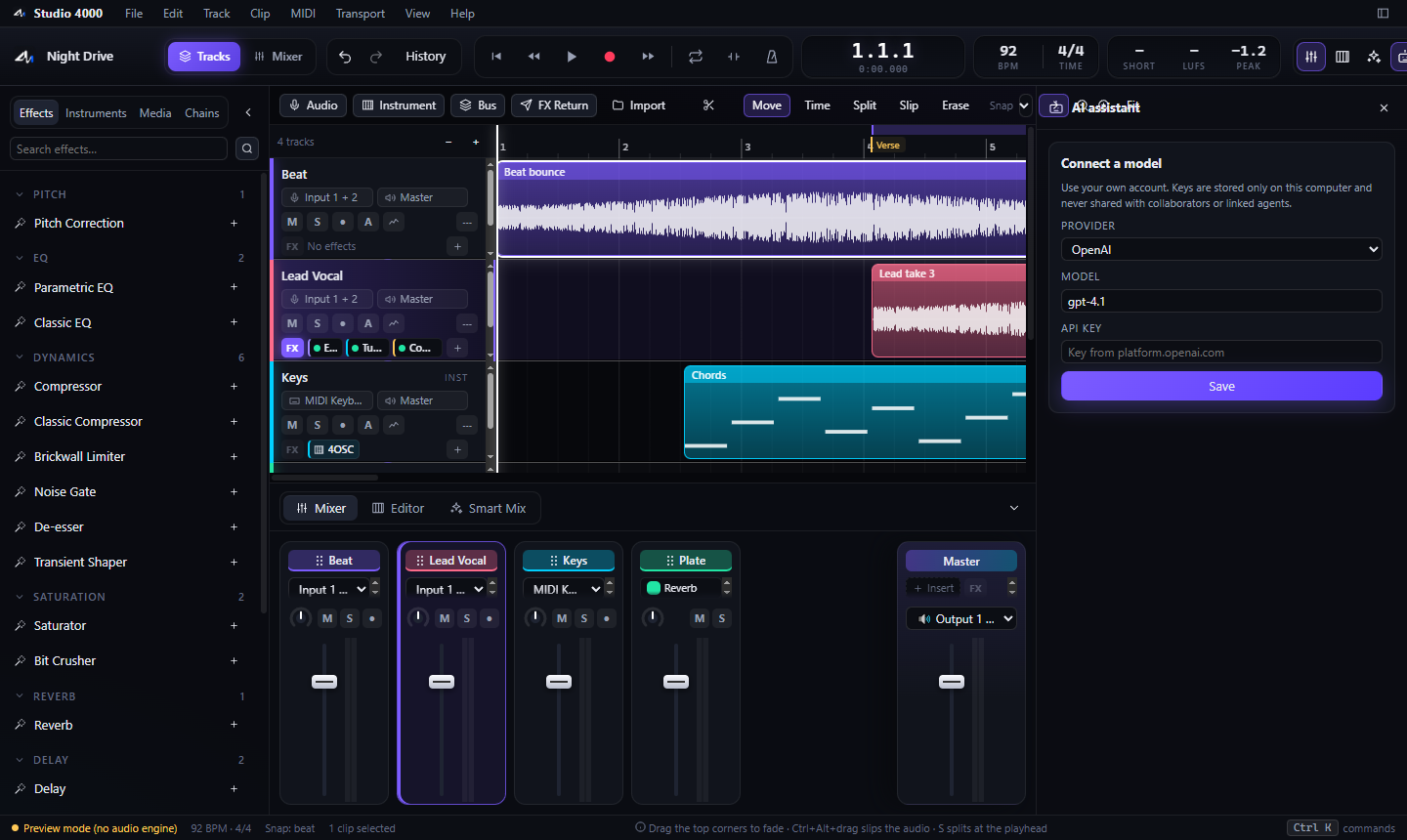
Task: Toggle the loop button in the transport
Action: coord(696,57)
